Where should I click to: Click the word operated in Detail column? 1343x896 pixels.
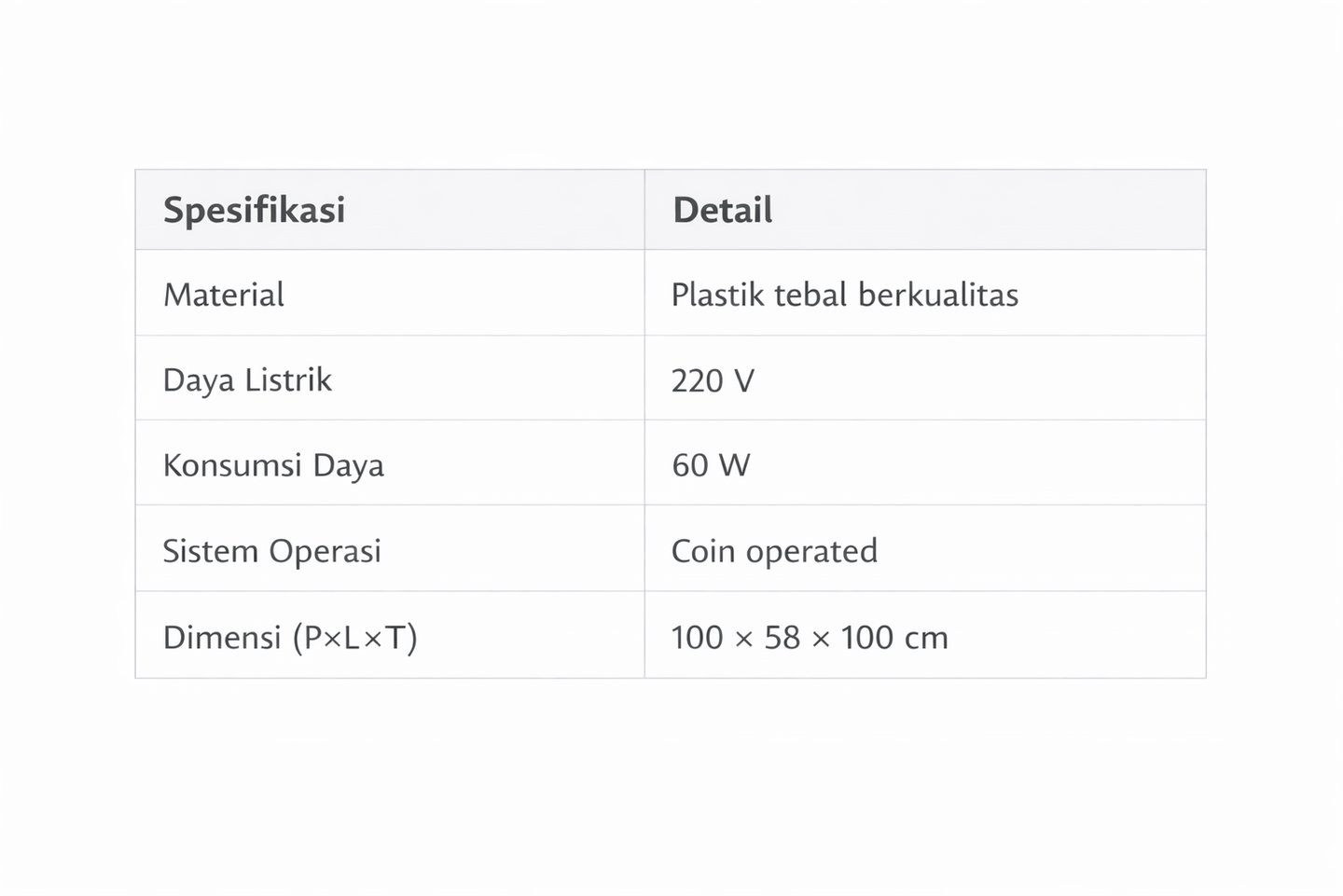812,551
